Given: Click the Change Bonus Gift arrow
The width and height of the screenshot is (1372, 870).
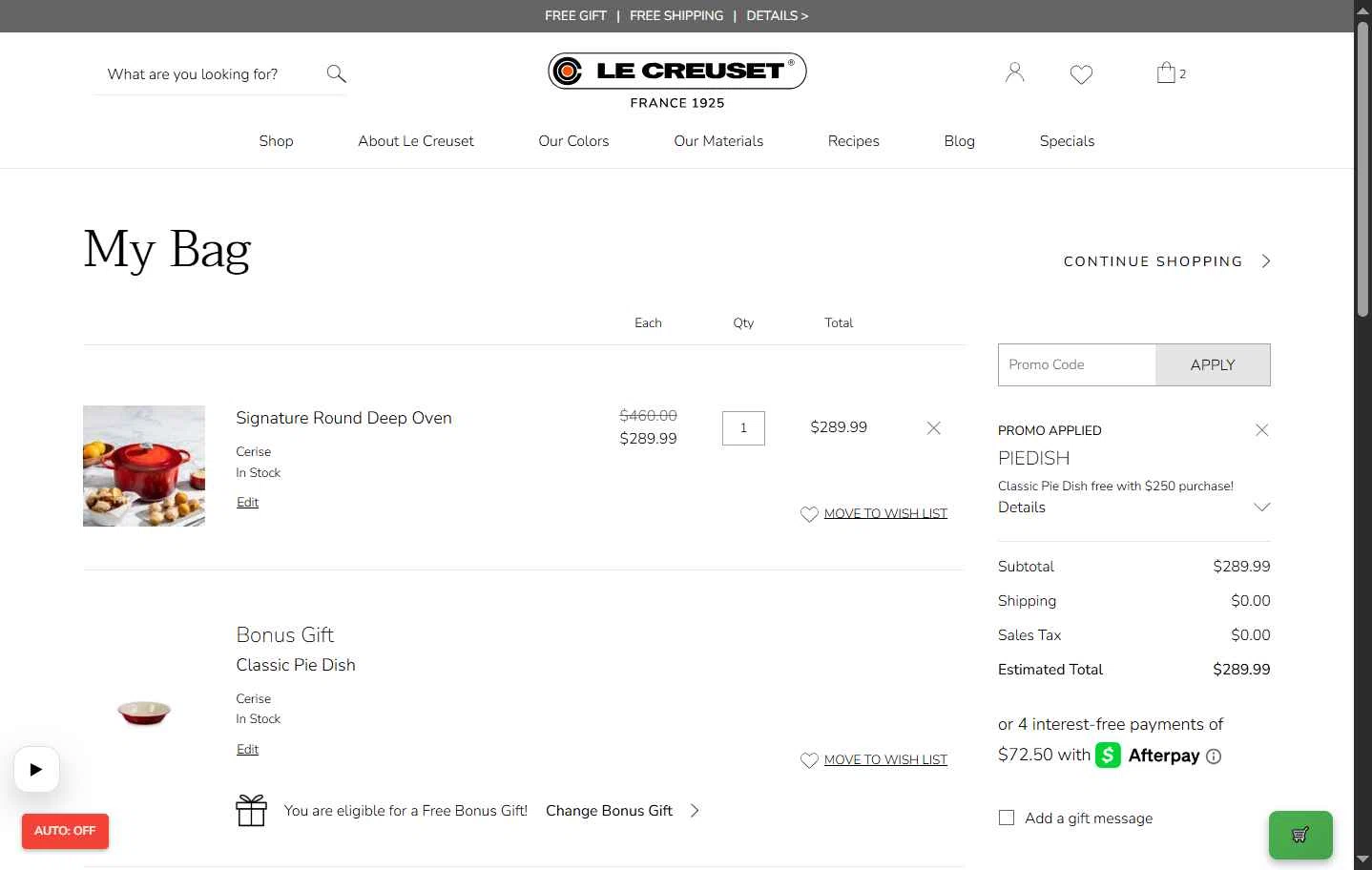Looking at the screenshot, I should (695, 811).
